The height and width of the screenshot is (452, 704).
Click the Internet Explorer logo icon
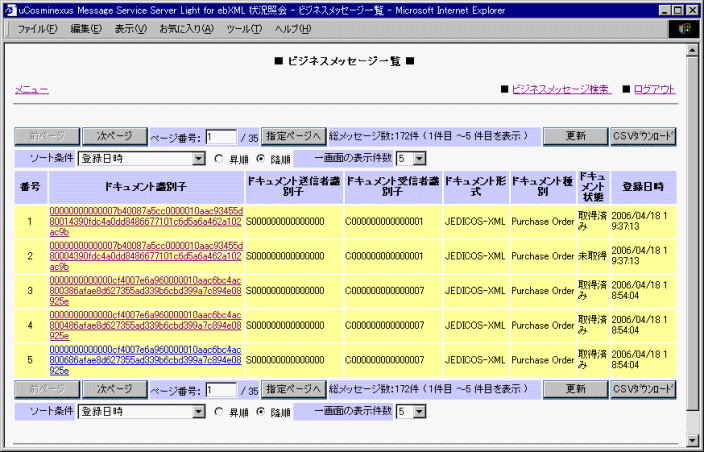pyautogui.click(x=689, y=29)
